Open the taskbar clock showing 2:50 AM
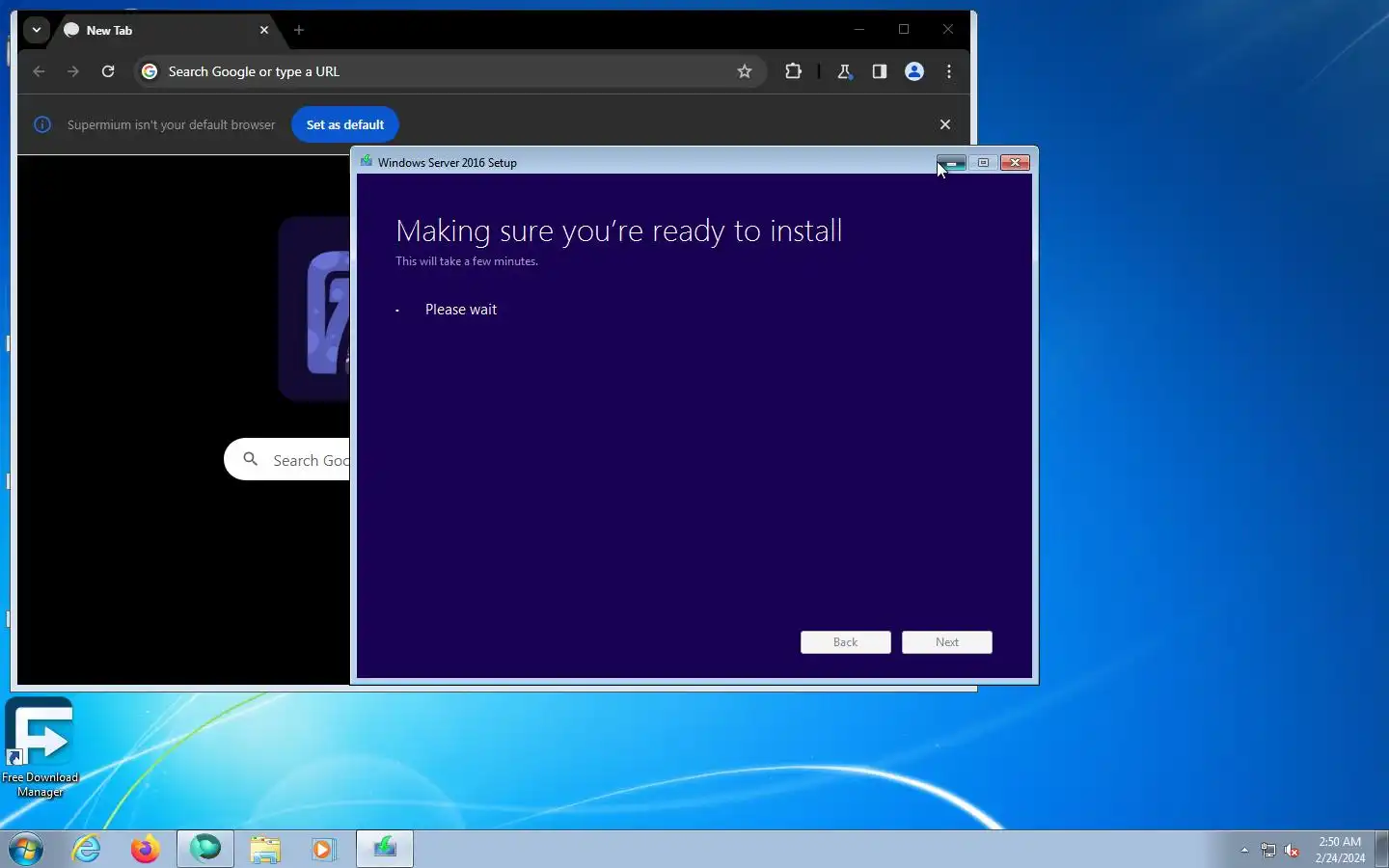This screenshot has width=1389, height=868. 1340,850
